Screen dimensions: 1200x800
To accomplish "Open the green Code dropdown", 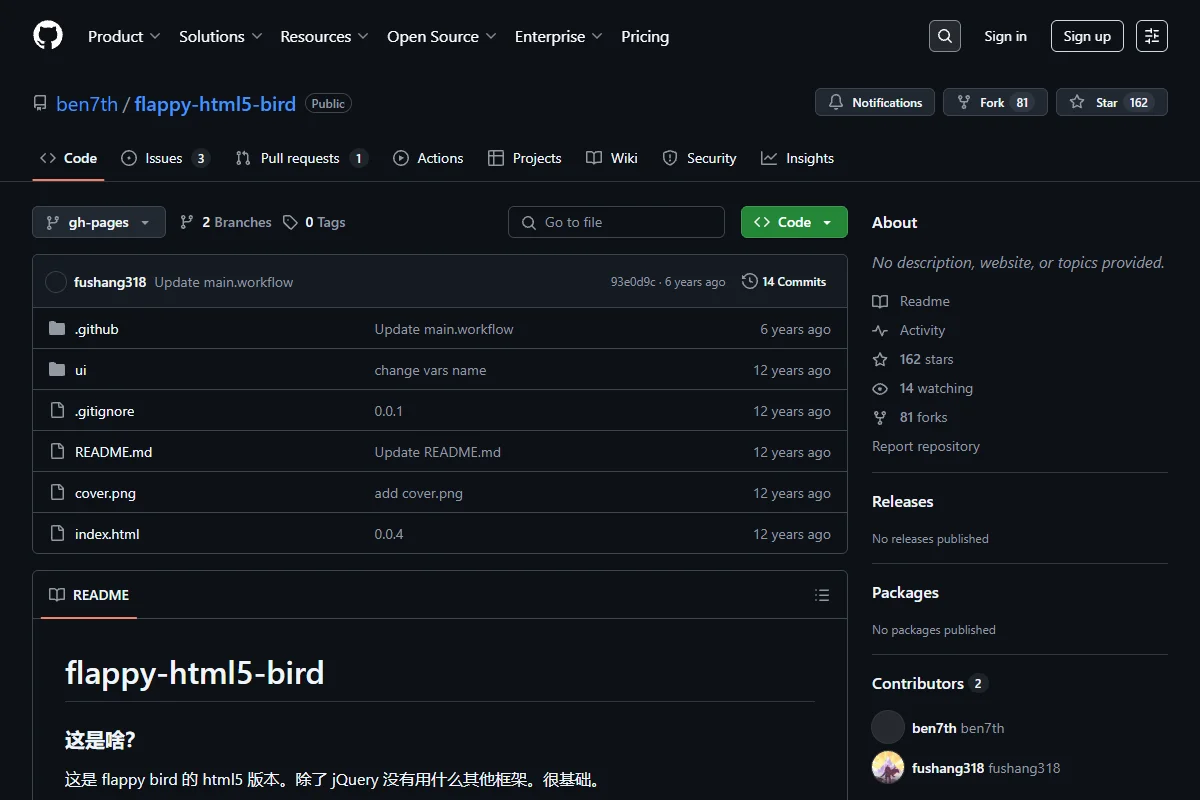I will point(794,222).
